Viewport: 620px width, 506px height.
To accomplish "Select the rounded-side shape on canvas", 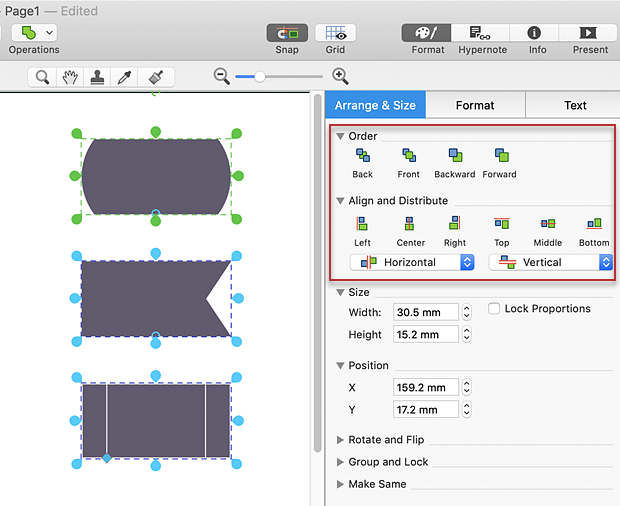I will (x=156, y=176).
